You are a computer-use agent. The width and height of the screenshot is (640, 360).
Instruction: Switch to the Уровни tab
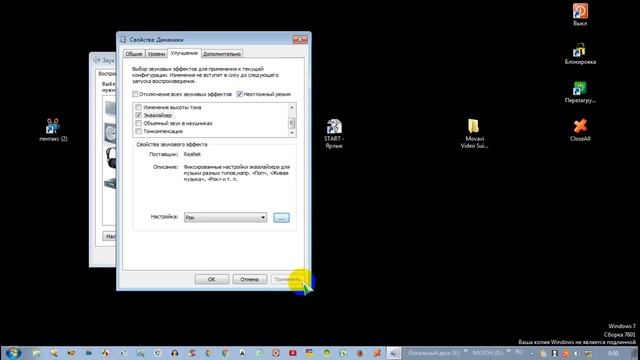pyautogui.click(x=156, y=54)
